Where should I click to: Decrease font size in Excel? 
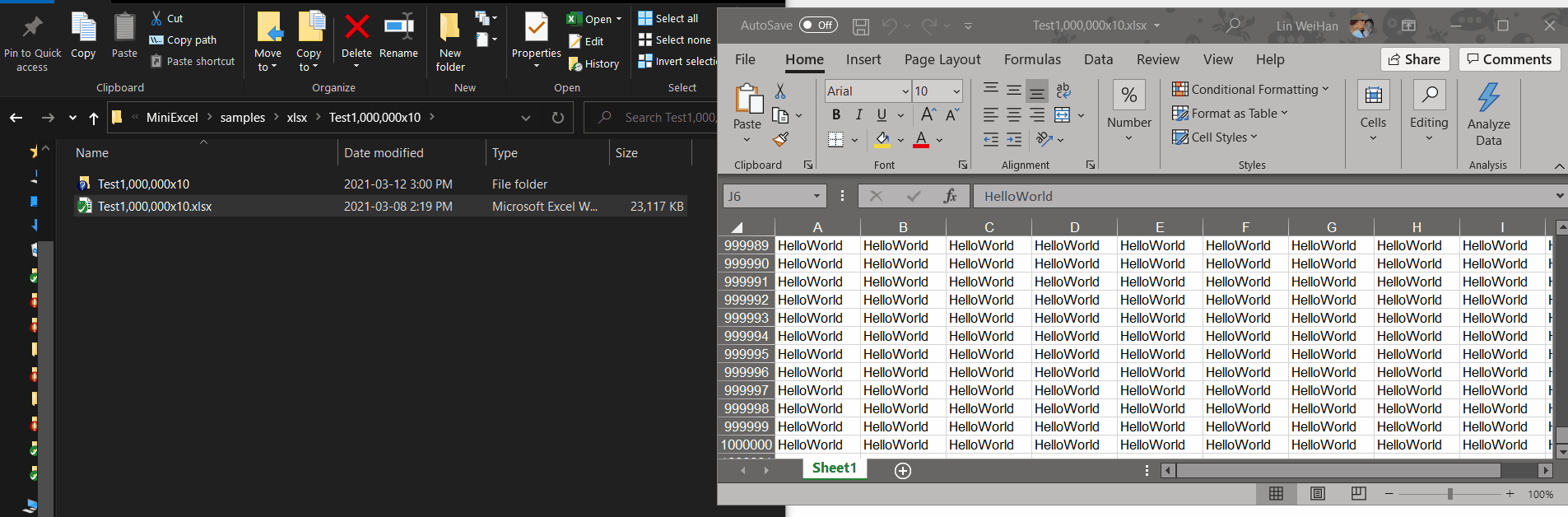point(952,114)
